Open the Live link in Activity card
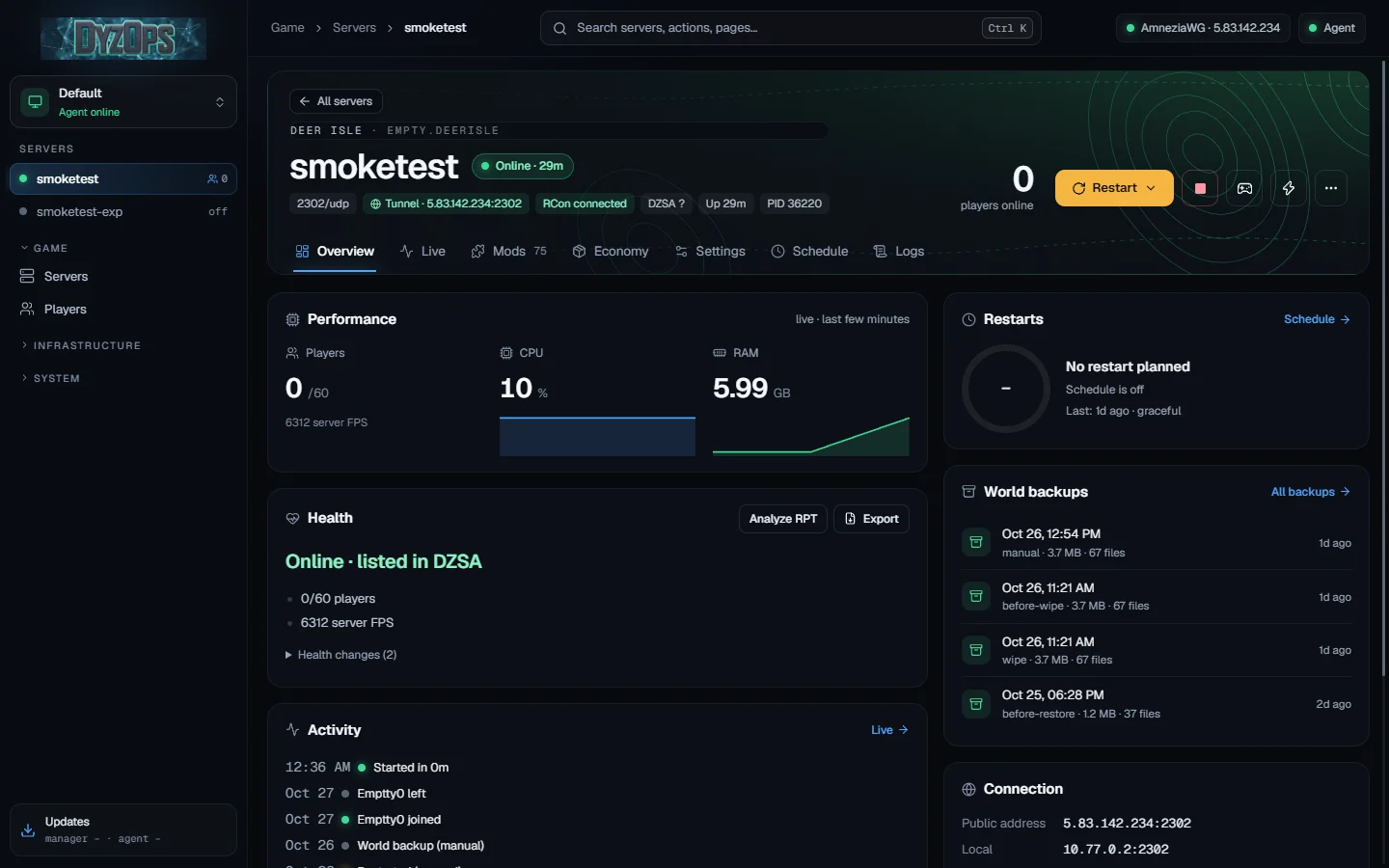 click(x=889, y=730)
